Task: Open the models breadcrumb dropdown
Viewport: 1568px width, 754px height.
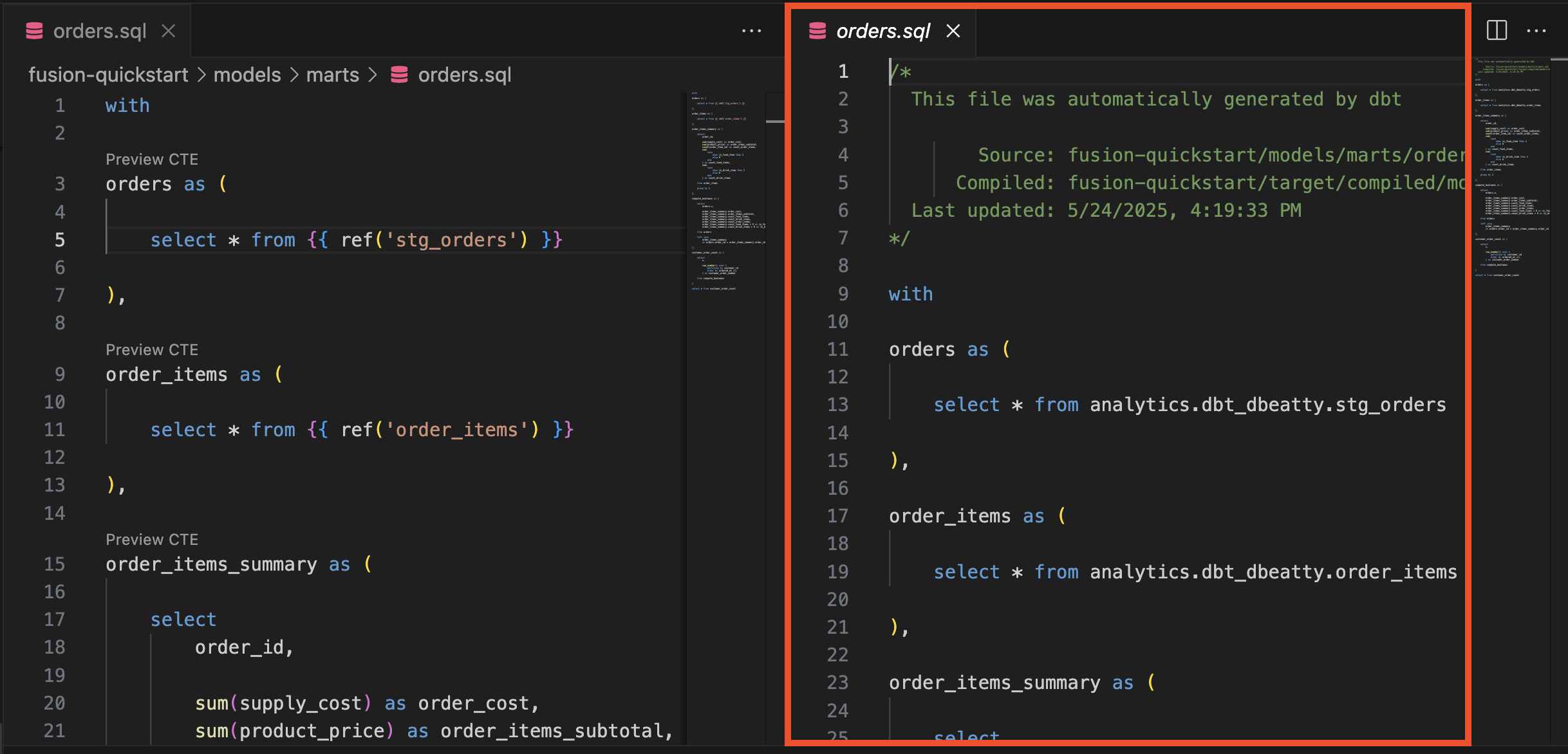Action: click(x=247, y=75)
